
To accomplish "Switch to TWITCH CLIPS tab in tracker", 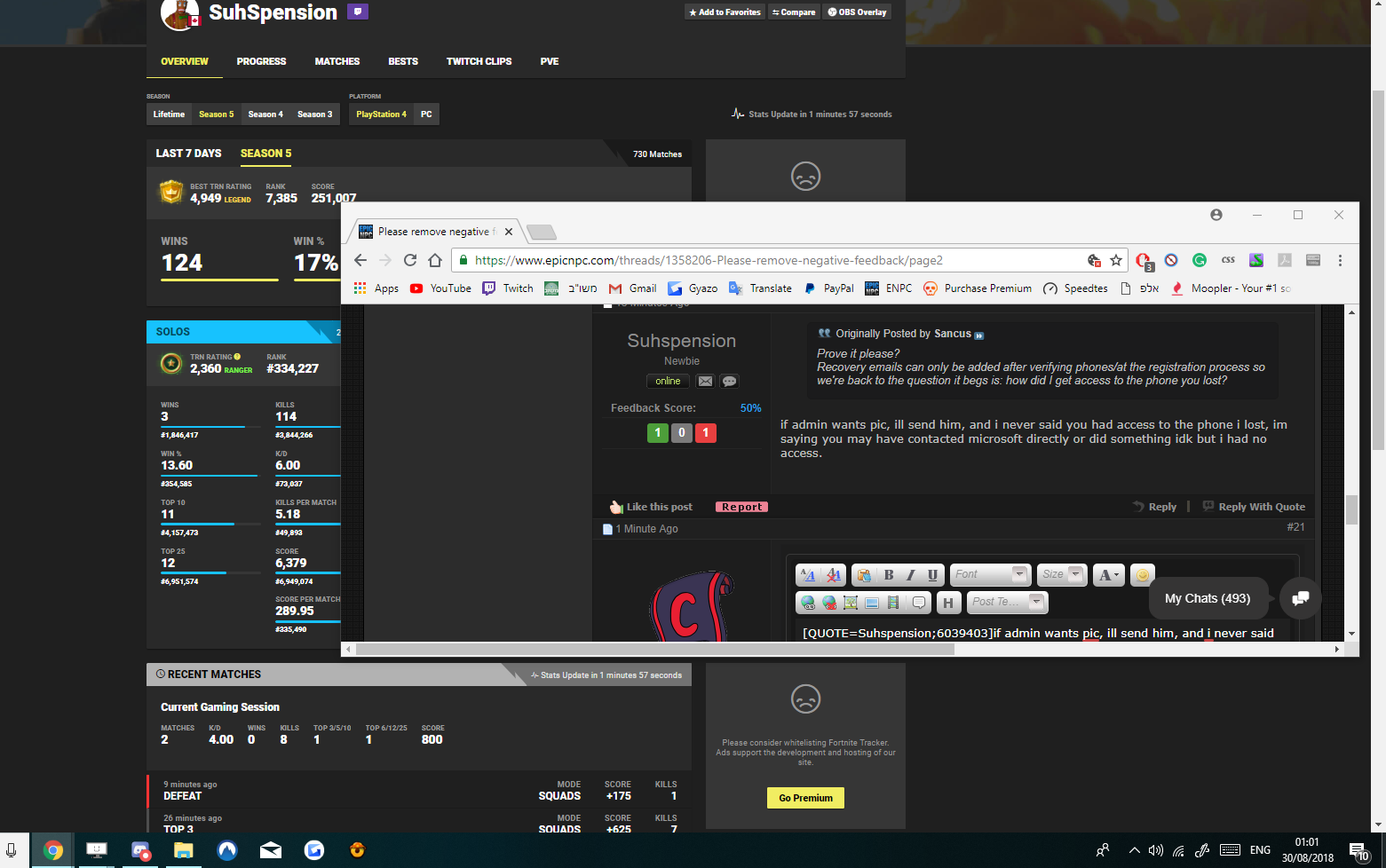I will click(x=479, y=61).
